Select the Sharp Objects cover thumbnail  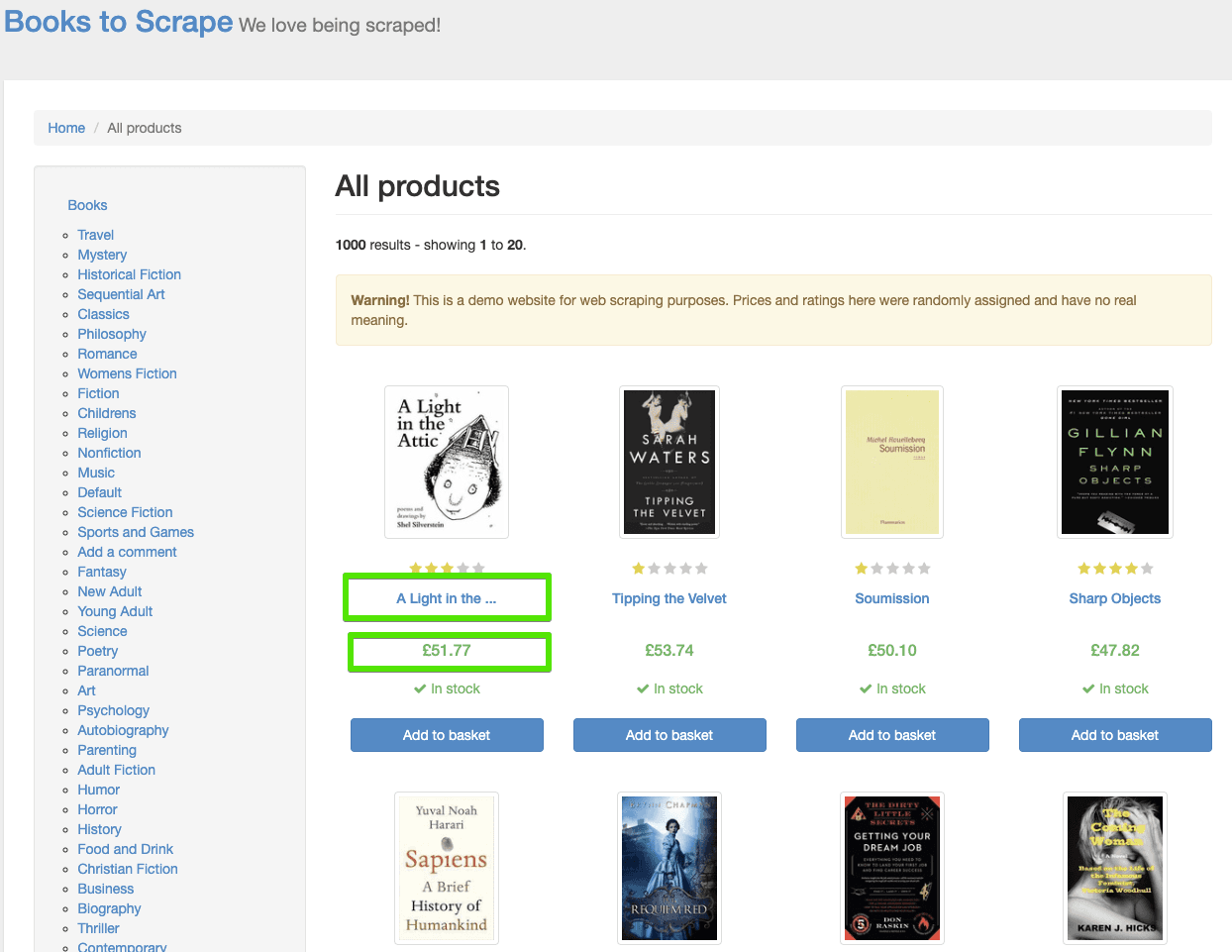[1114, 462]
